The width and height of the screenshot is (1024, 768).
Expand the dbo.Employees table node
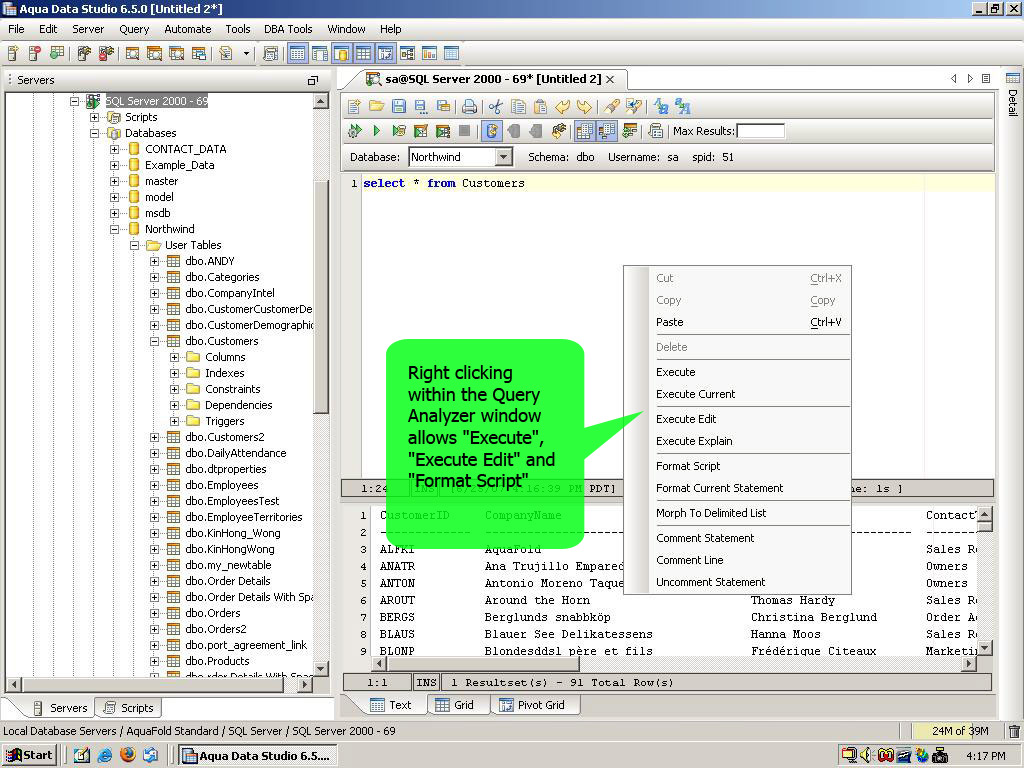click(155, 485)
